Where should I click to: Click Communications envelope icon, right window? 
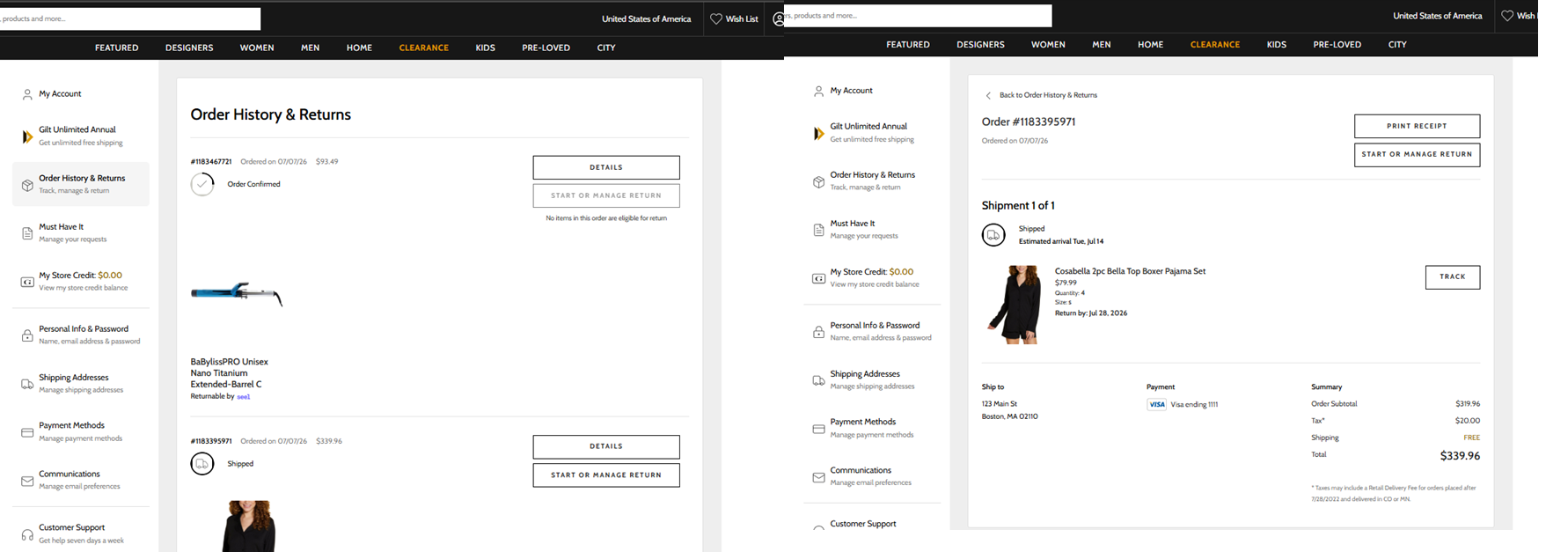(818, 477)
